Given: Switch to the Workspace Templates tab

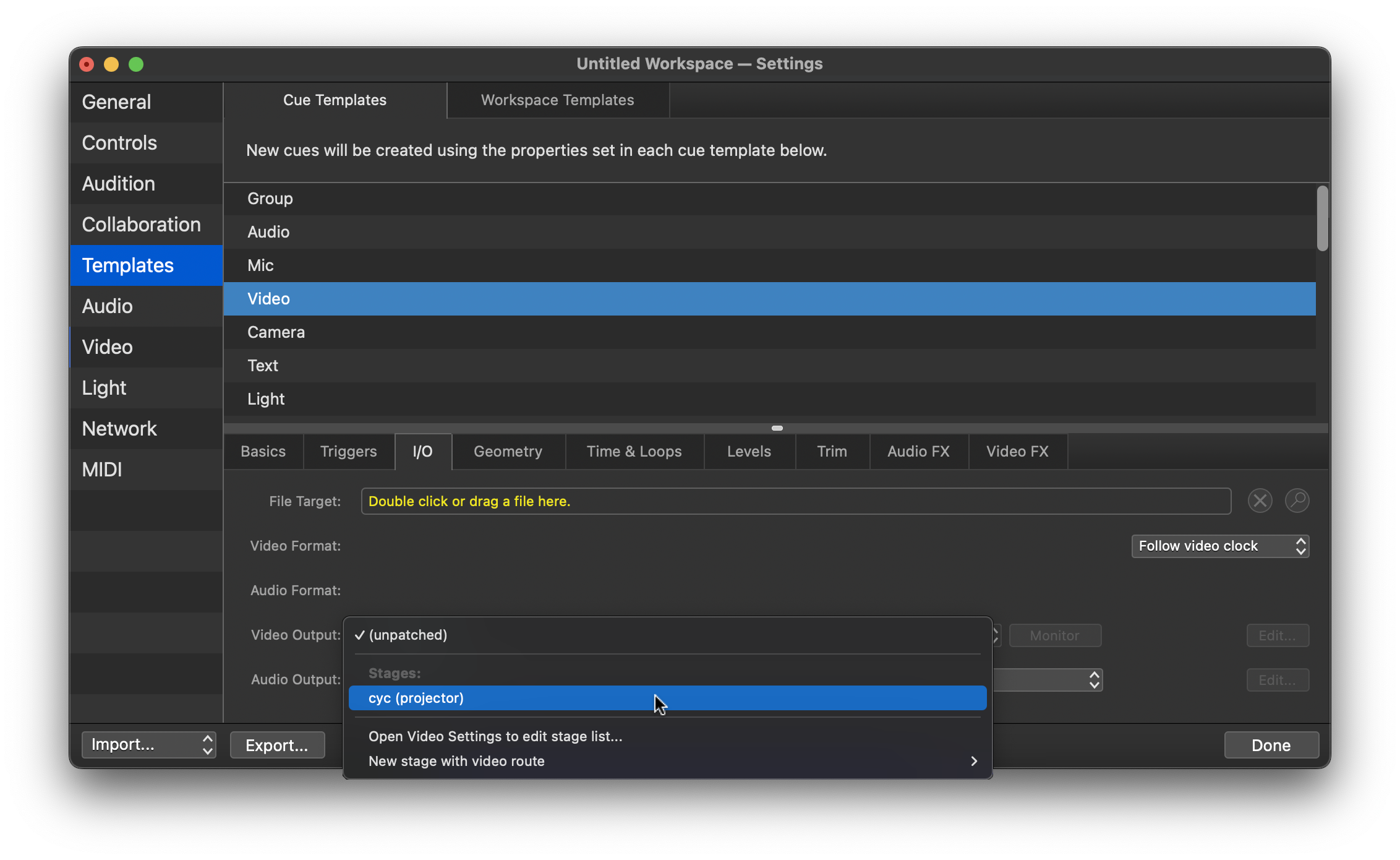Looking at the screenshot, I should pos(558,100).
